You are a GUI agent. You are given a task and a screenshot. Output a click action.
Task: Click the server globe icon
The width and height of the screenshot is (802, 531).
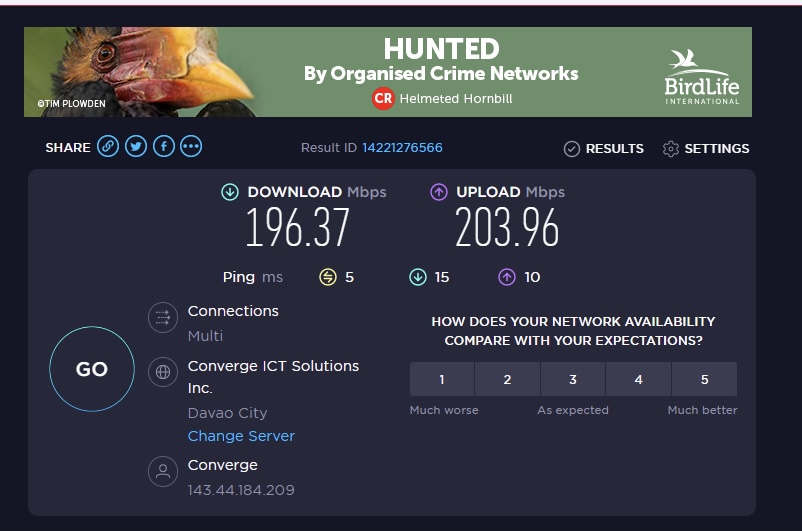(x=163, y=372)
